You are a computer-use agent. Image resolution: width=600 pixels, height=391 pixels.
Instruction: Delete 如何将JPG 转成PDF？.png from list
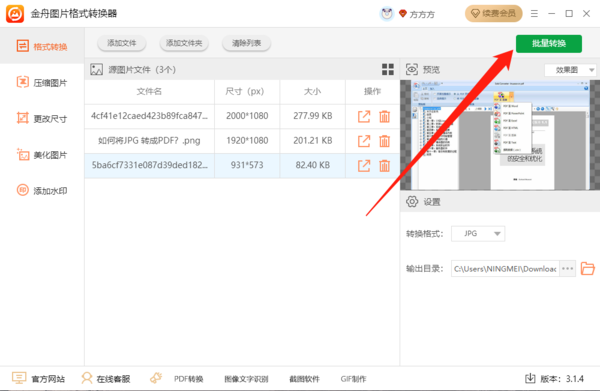pyautogui.click(x=385, y=141)
